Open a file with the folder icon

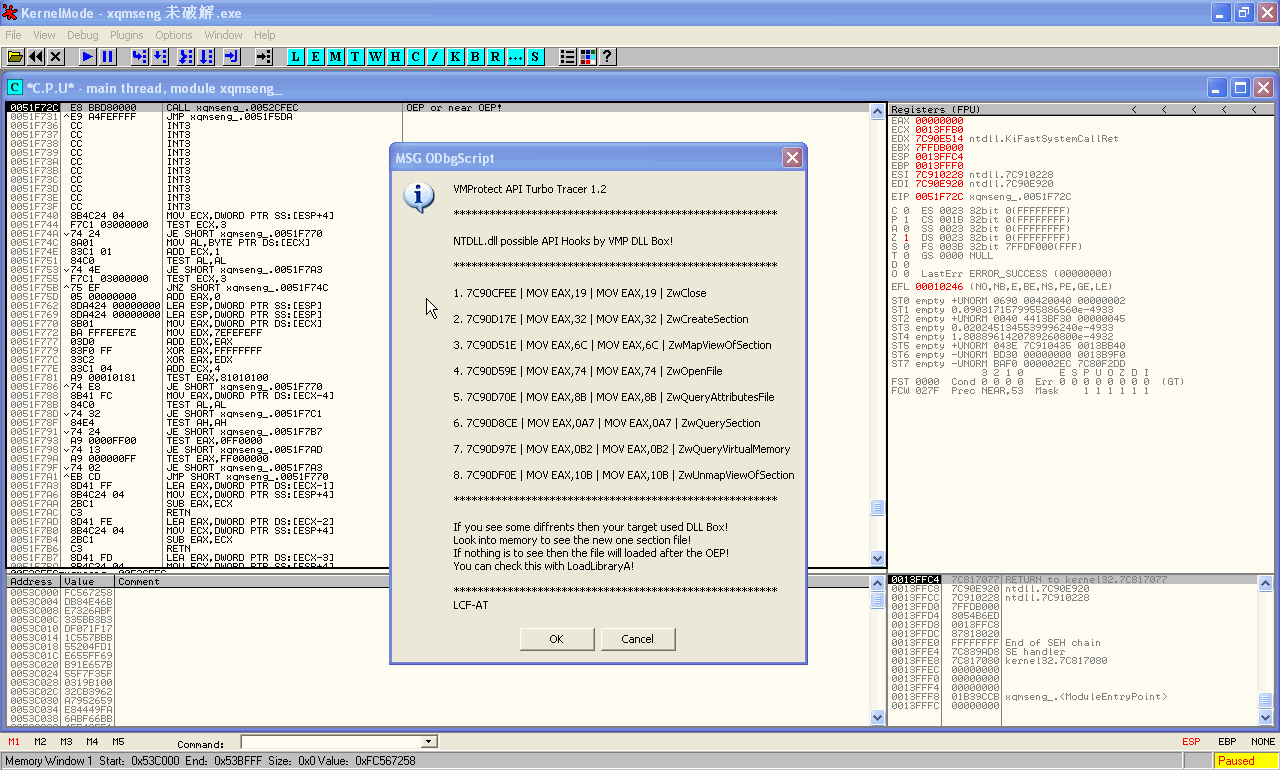pos(15,57)
